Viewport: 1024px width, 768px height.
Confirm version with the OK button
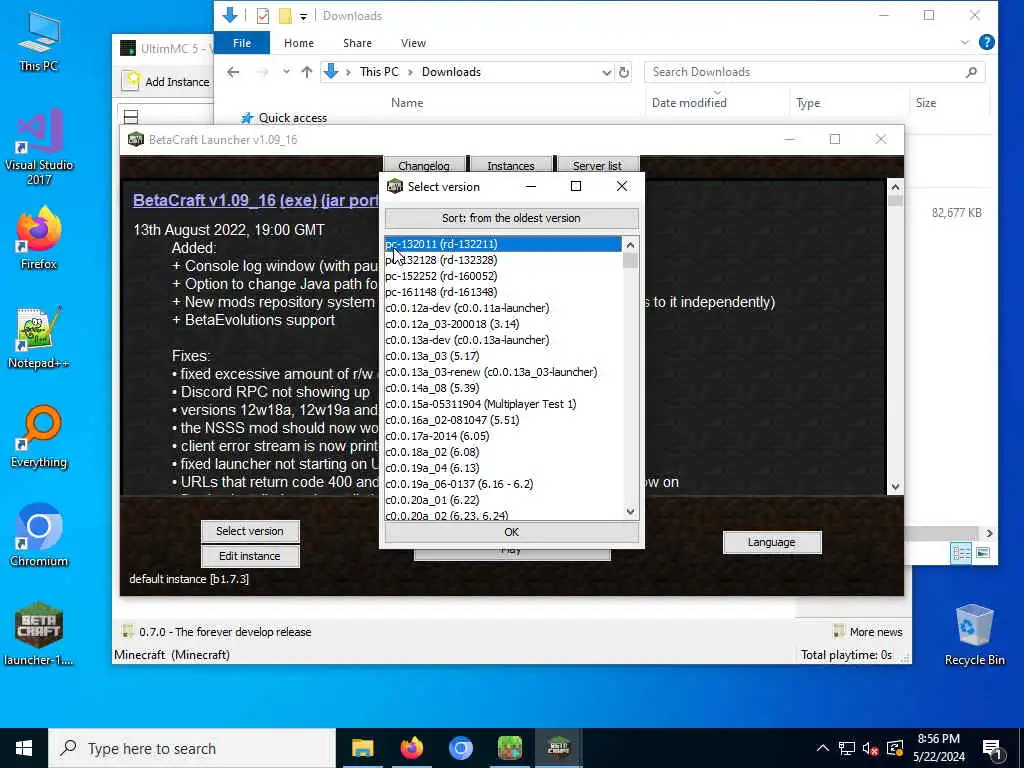pos(511,532)
